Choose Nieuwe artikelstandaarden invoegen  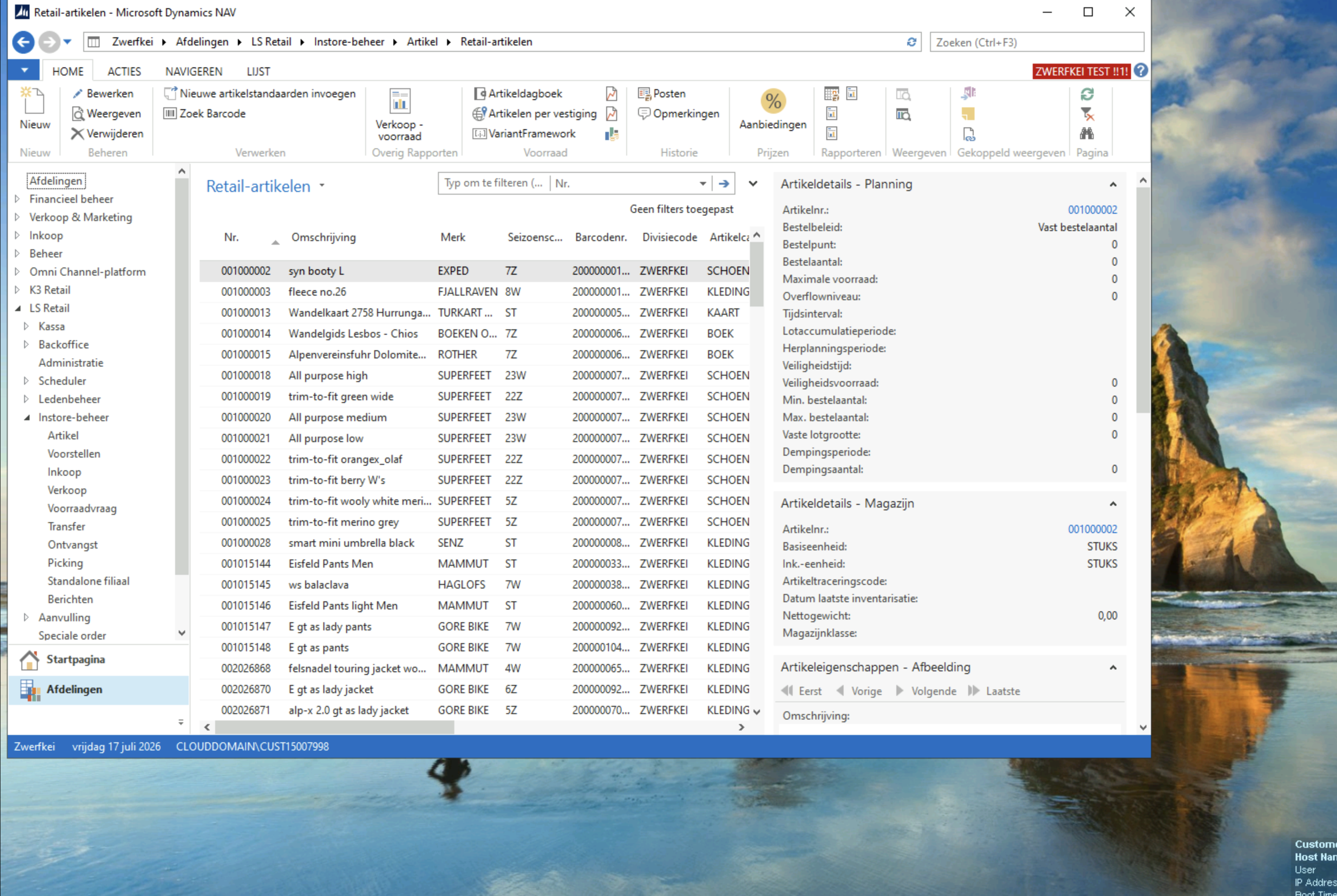click(260, 93)
